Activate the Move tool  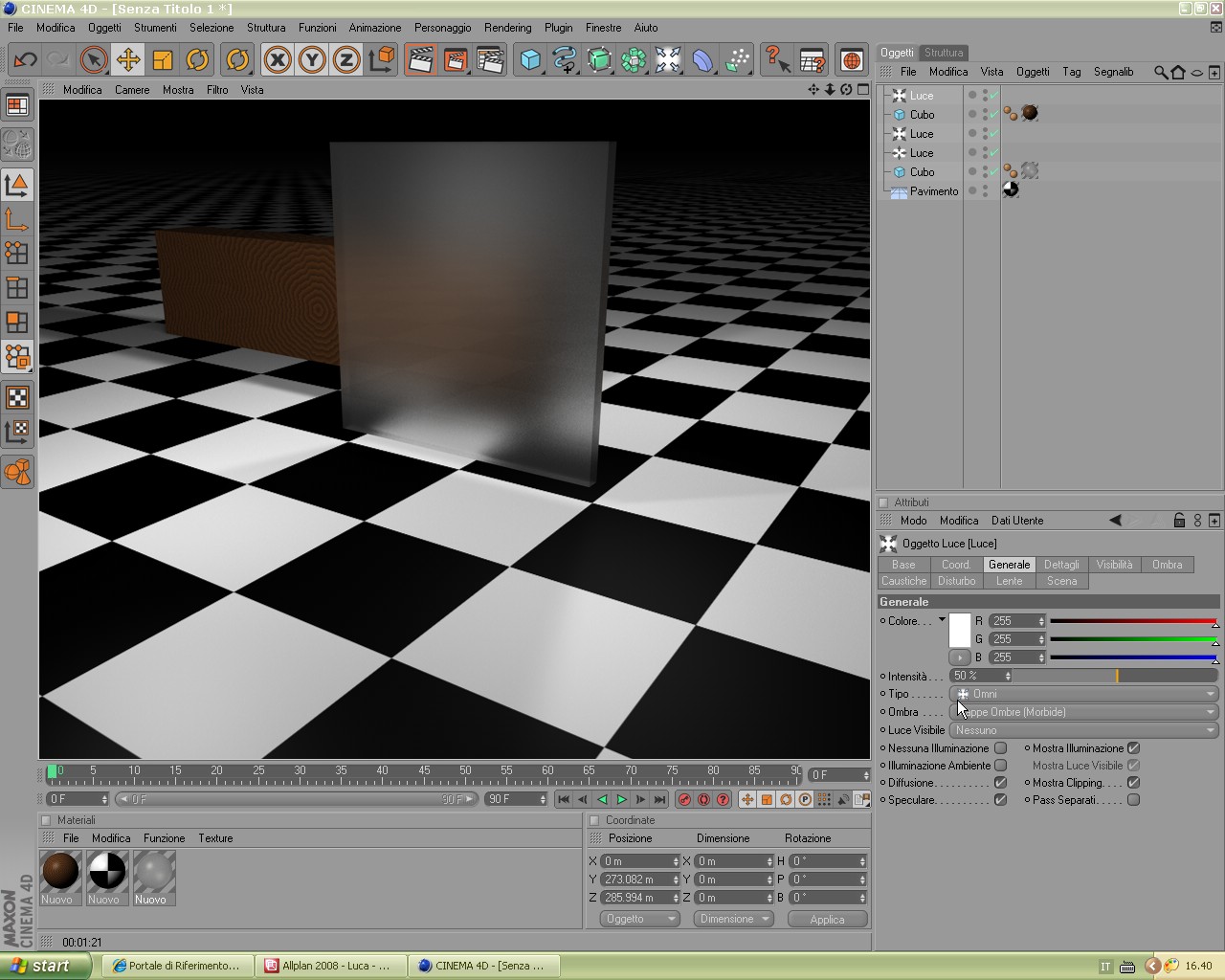128,60
